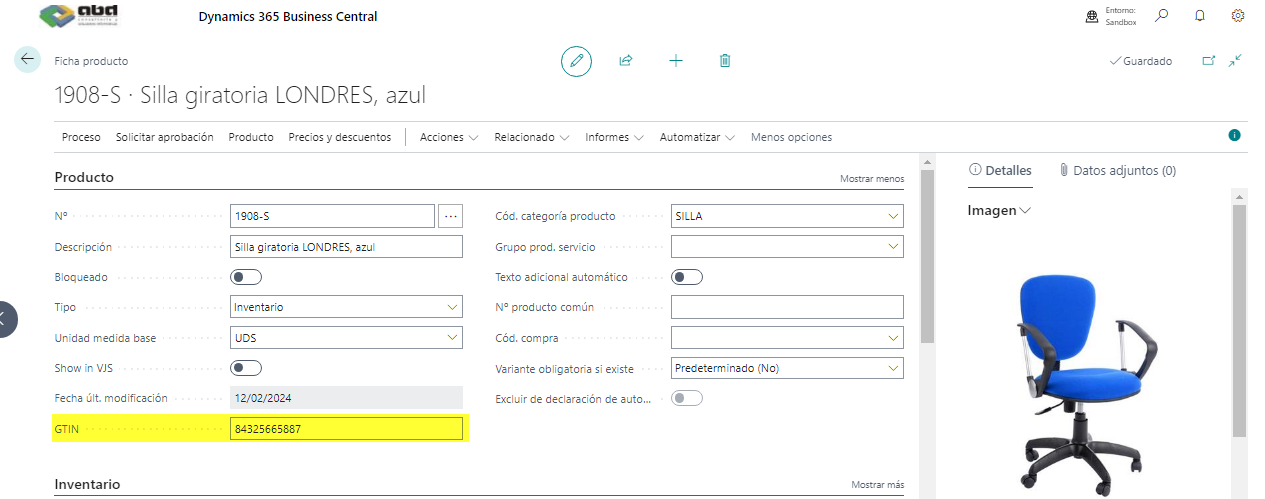Click the Fecha últ. modificación value
This screenshot has height=499, width=1265.
(347, 398)
